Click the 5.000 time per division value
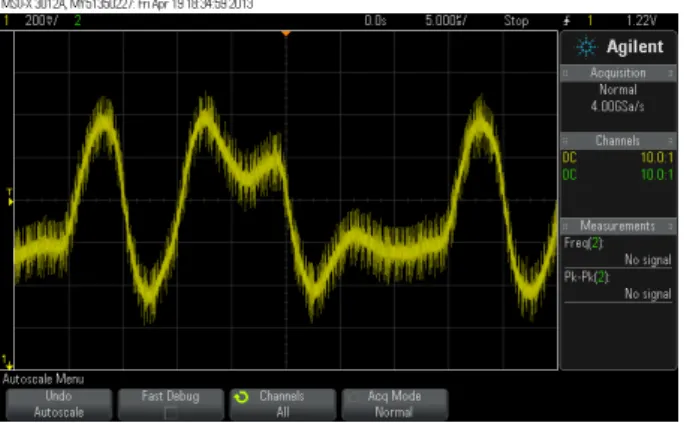This screenshot has height=423, width=684. tap(446, 20)
